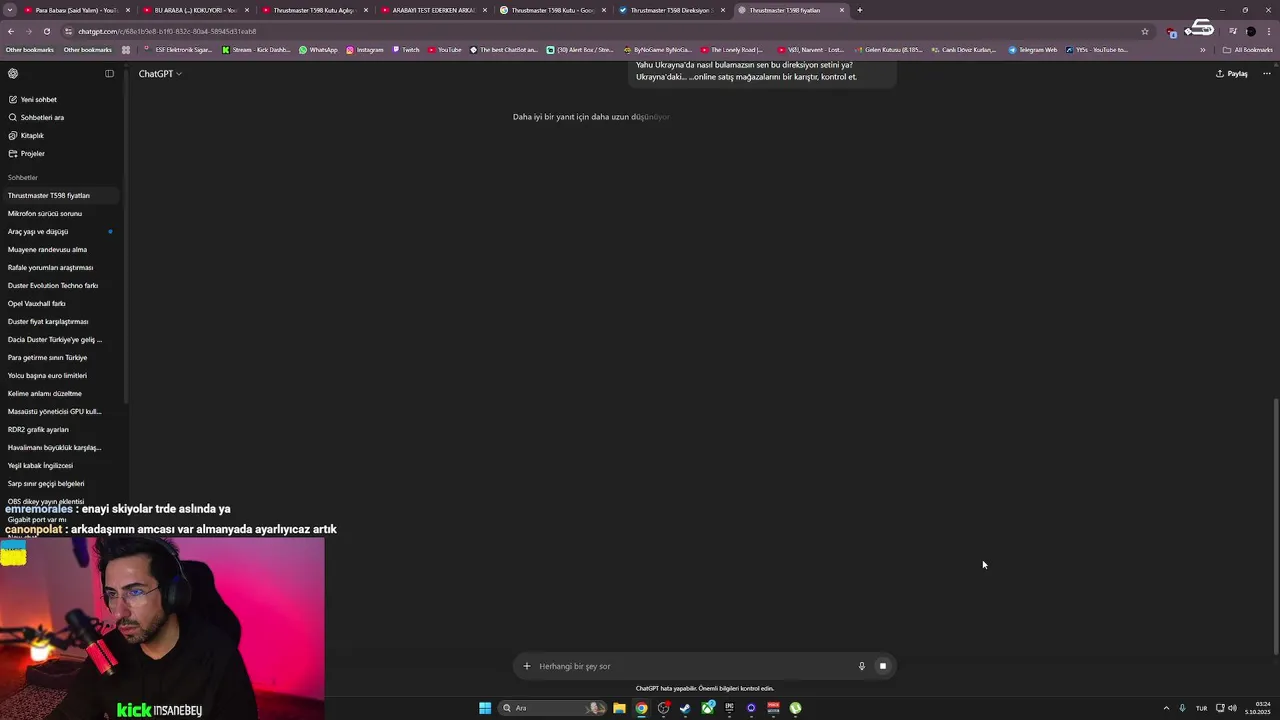Open the Windows Start menu
Image resolution: width=1280 pixels, height=720 pixels.
click(x=485, y=708)
